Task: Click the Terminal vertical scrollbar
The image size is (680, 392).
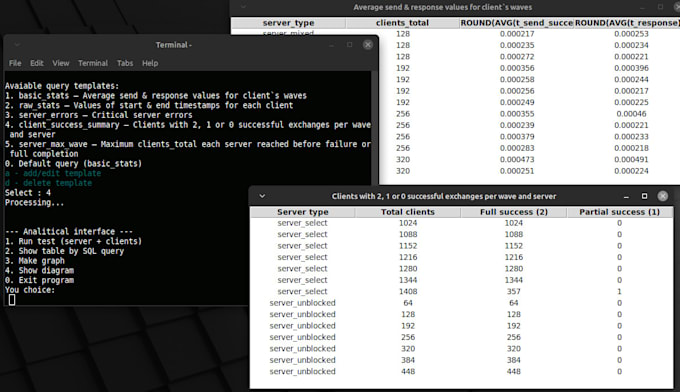Action: [x=375, y=128]
